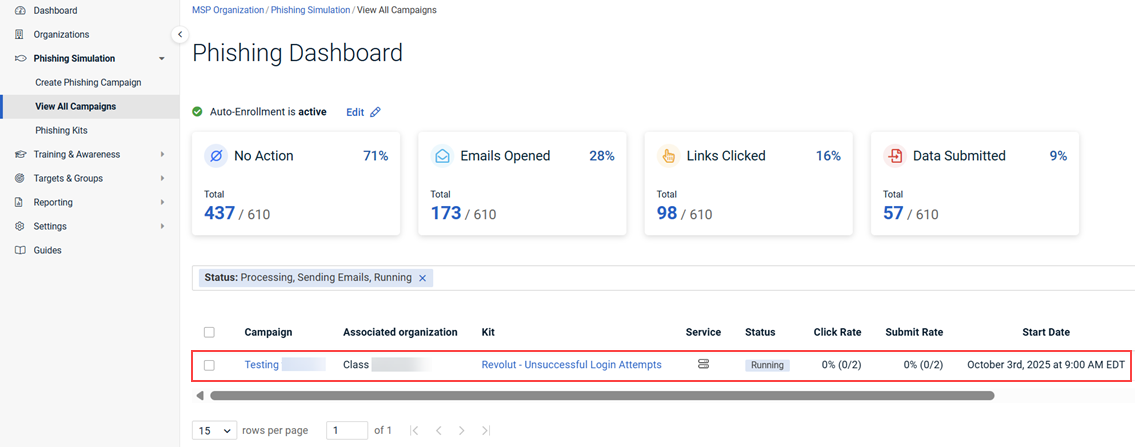Click the Emails Opened envelope icon
The height and width of the screenshot is (447, 1135).
442,156
